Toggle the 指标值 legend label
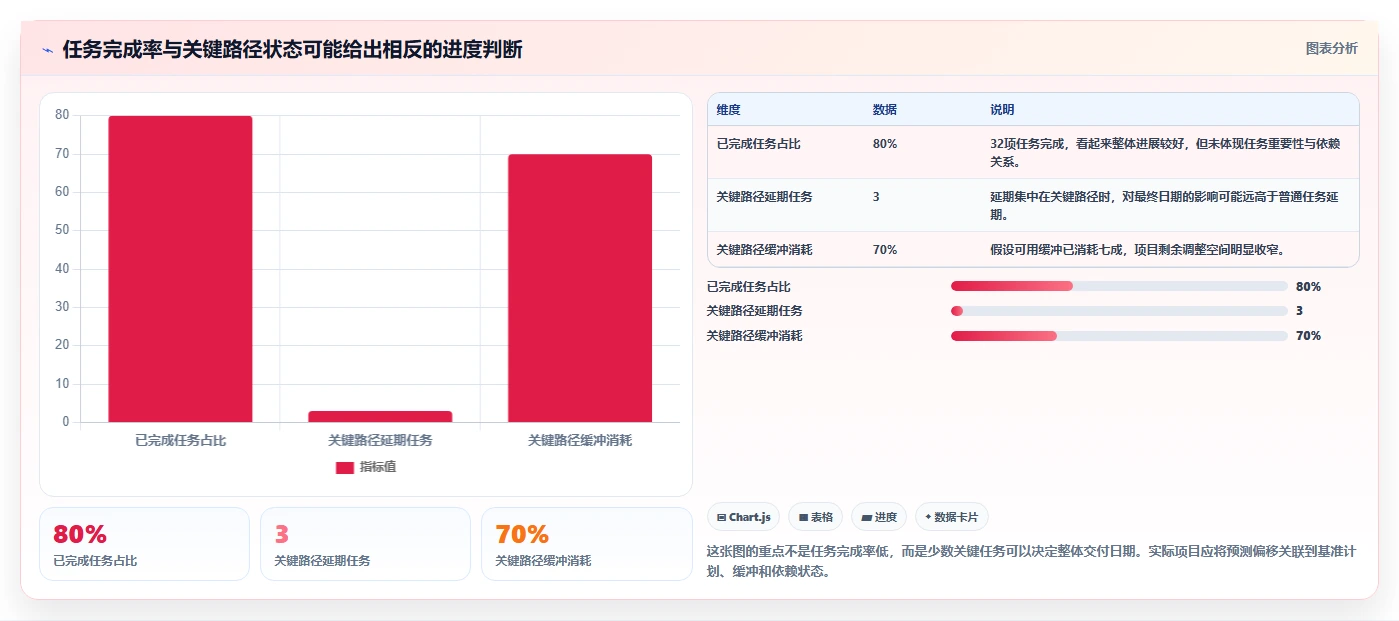Viewport: 1399px width, 621px height. [x=378, y=467]
